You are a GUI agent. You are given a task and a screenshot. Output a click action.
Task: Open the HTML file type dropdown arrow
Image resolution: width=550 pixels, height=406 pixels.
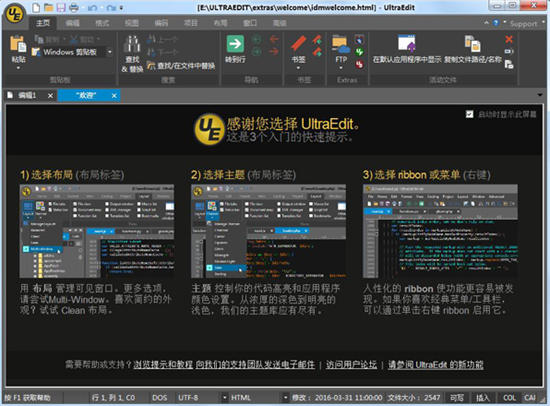(286, 398)
